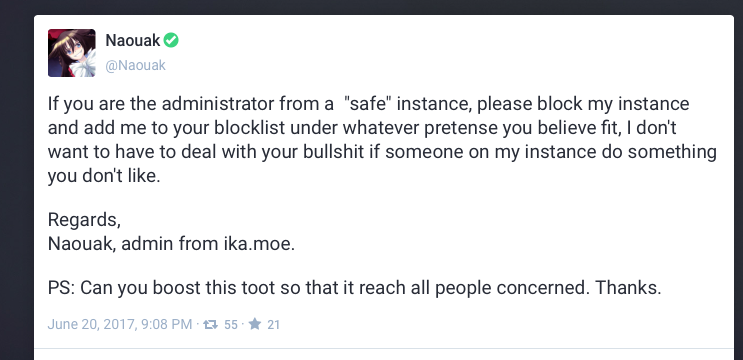Screen dimensions: 743x360
Task: Click the boost count 55
Action: [231, 324]
